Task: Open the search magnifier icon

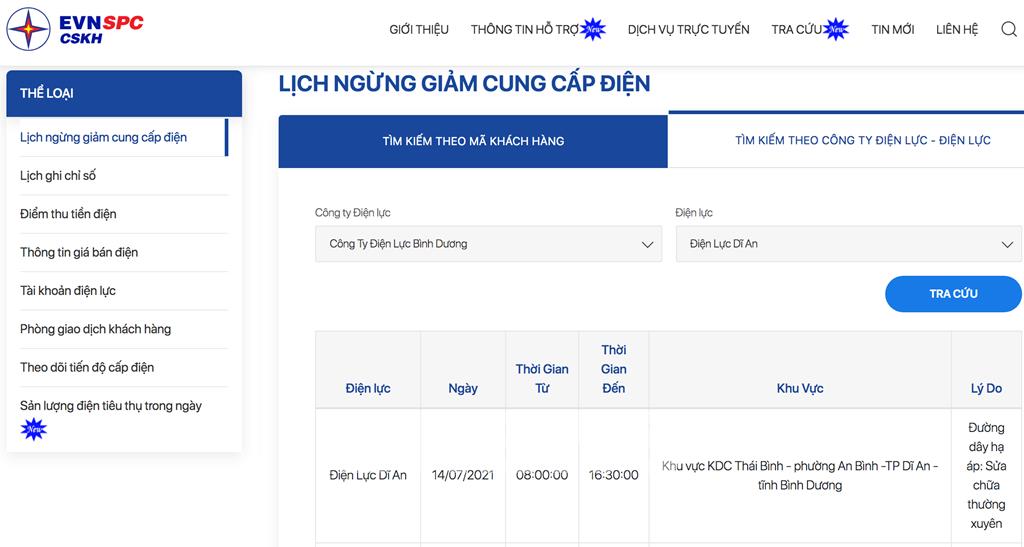Action: [x=1008, y=29]
